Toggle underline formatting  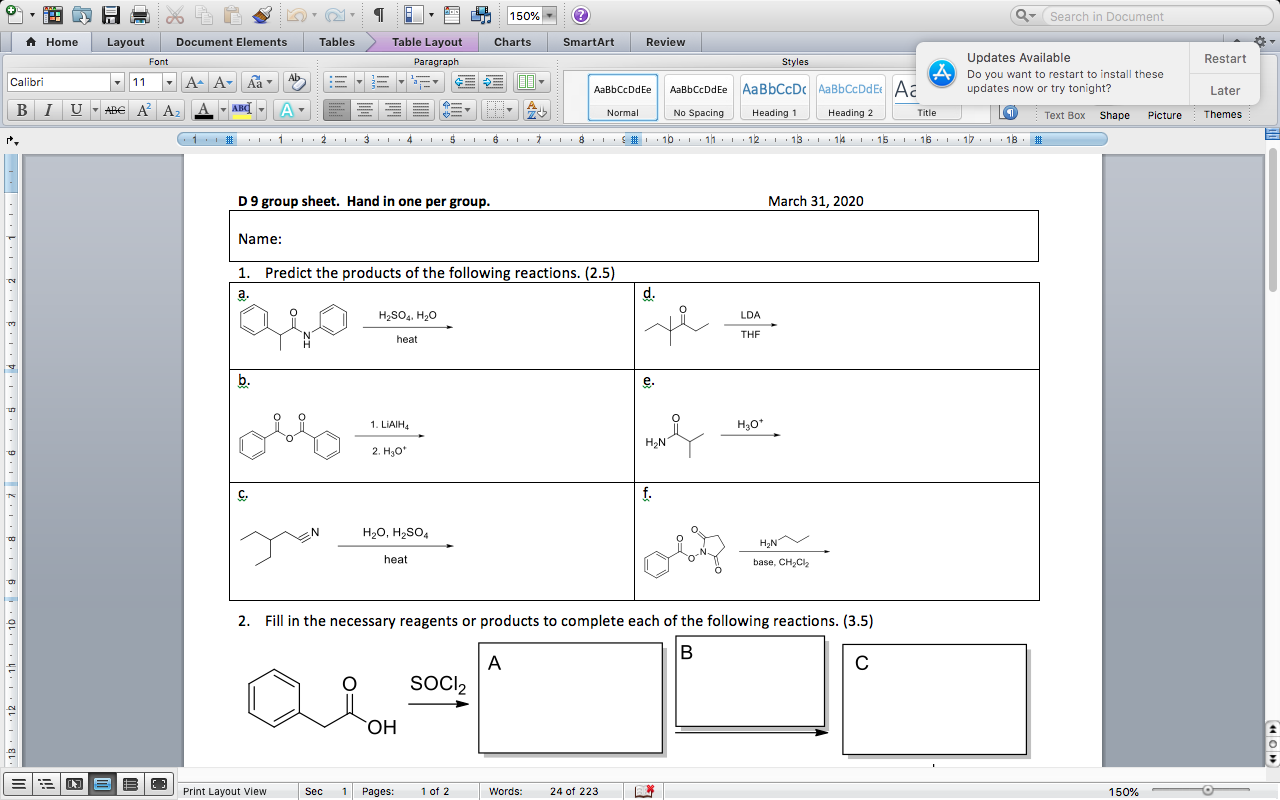(76, 110)
